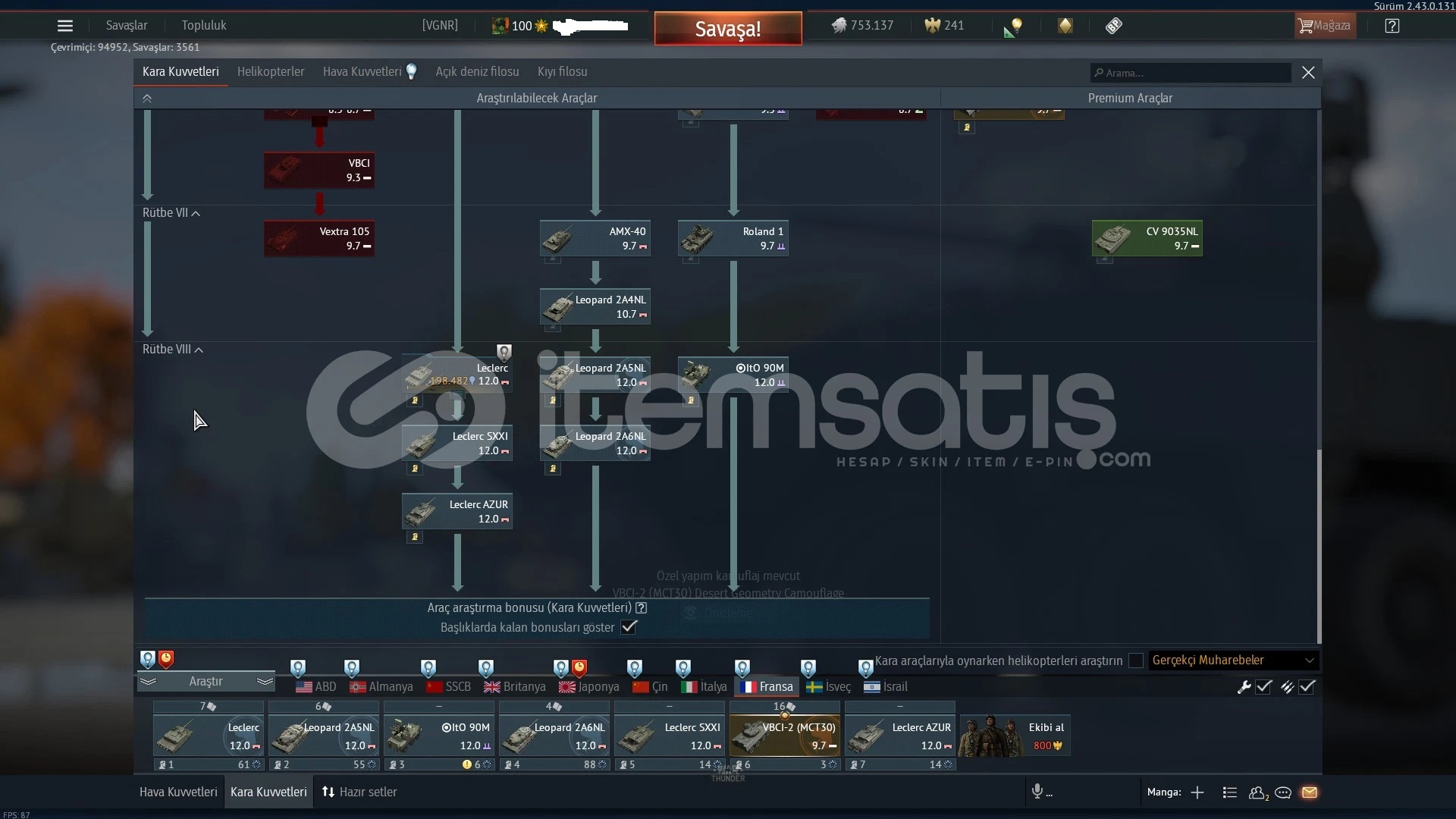Open the Araştır dropdown button
This screenshot has width=1456, height=819.
point(206,682)
